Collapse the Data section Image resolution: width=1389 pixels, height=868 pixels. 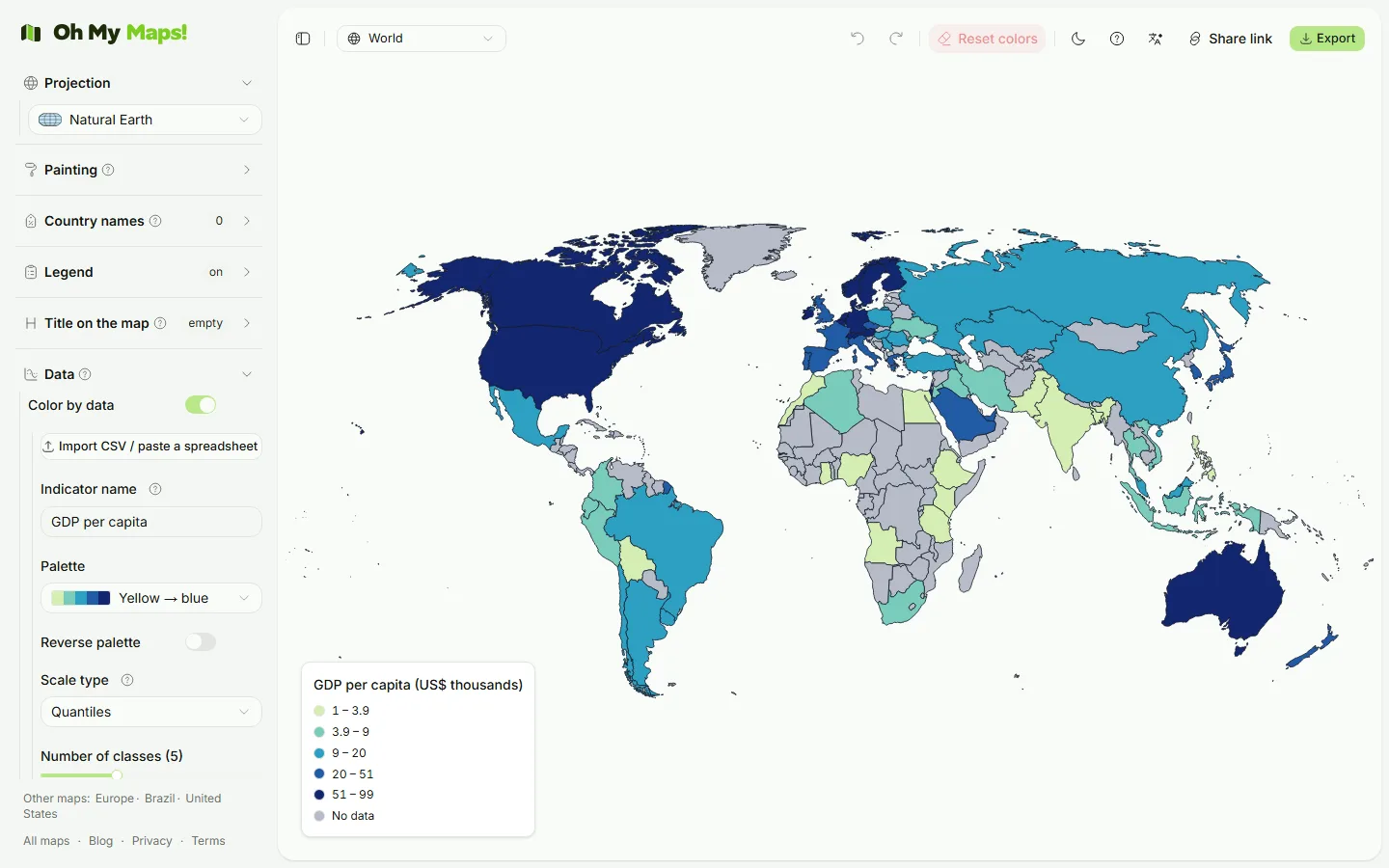click(x=139, y=374)
